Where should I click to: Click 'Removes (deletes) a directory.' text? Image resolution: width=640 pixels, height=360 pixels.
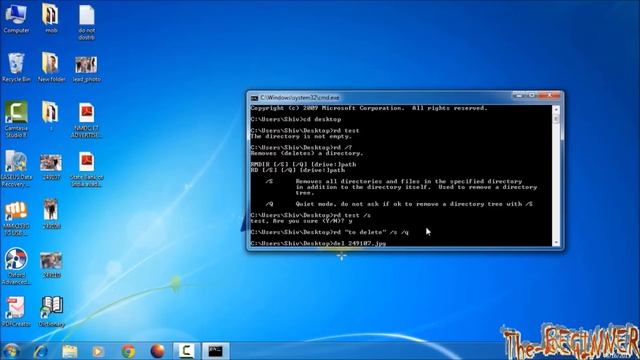point(307,153)
